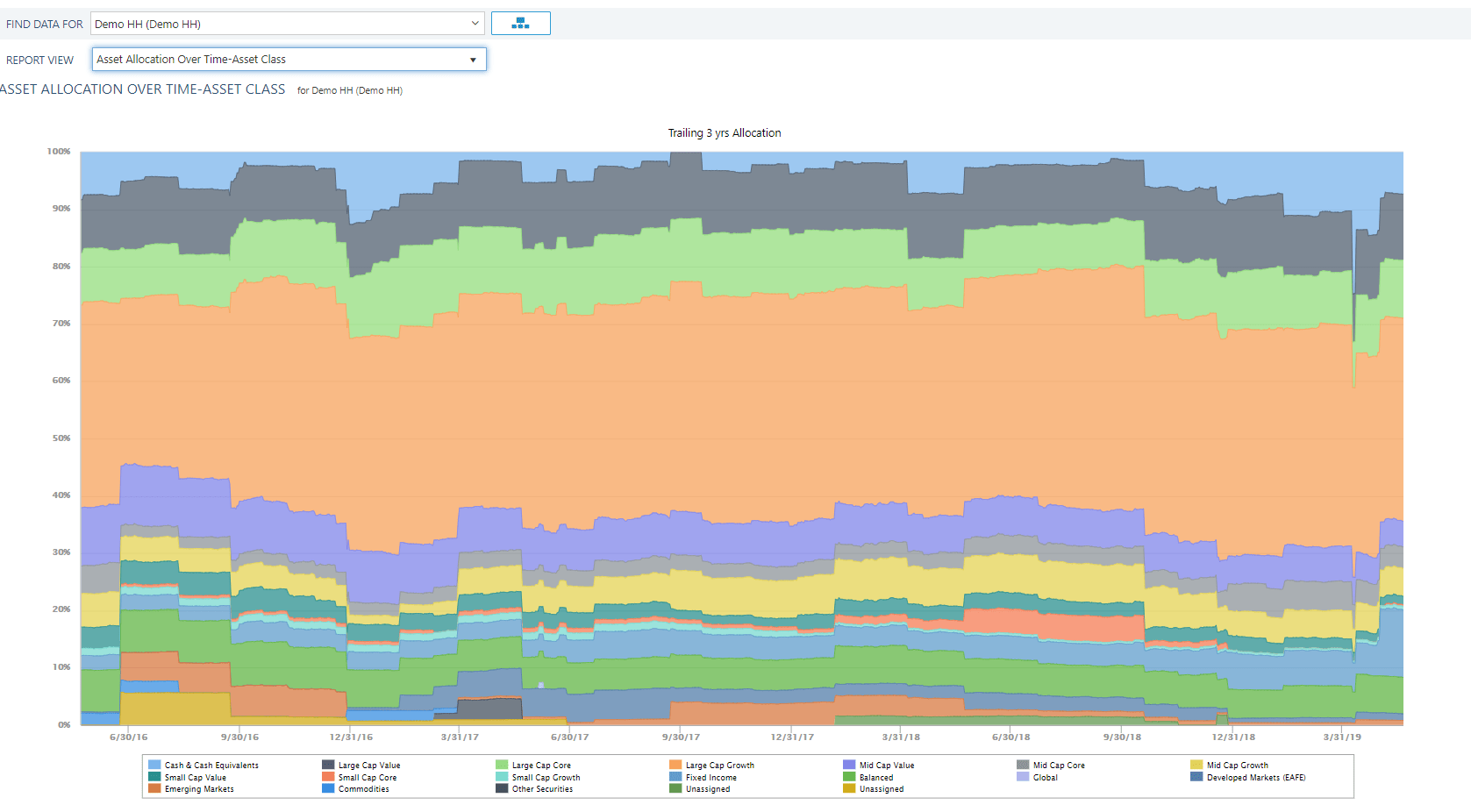Viewport: 1471px width, 812px height.
Task: Expand the Report View dropdown arrow
Action: pyautogui.click(x=473, y=60)
